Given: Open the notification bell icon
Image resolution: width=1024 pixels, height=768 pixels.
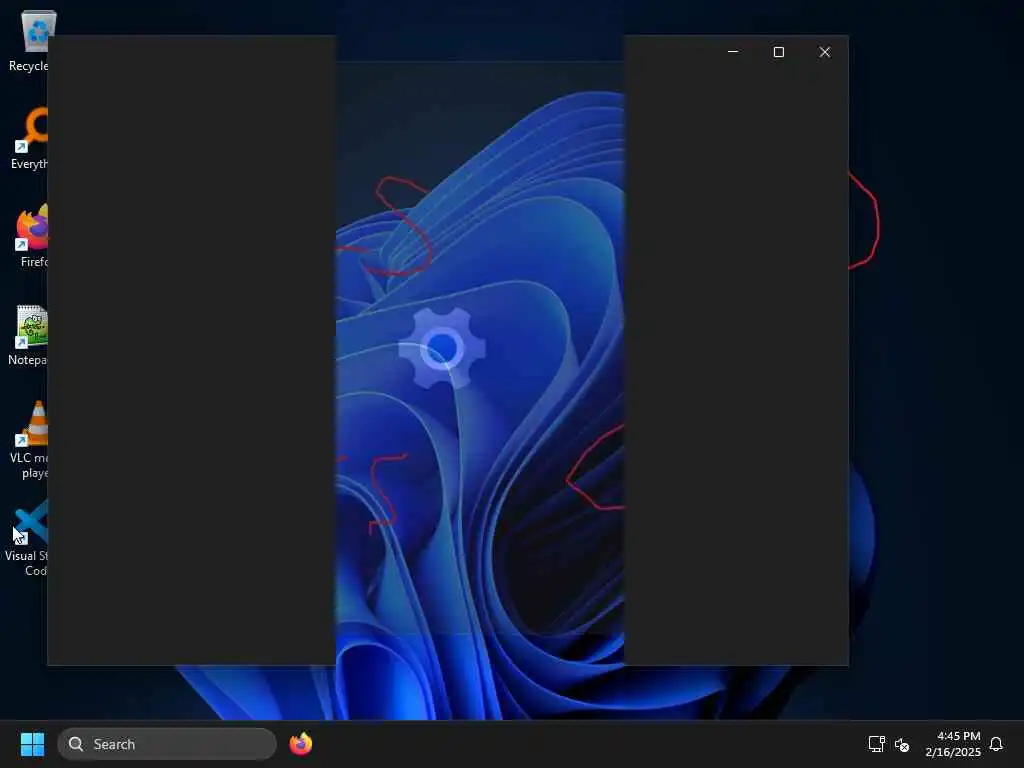Looking at the screenshot, I should coord(996,744).
